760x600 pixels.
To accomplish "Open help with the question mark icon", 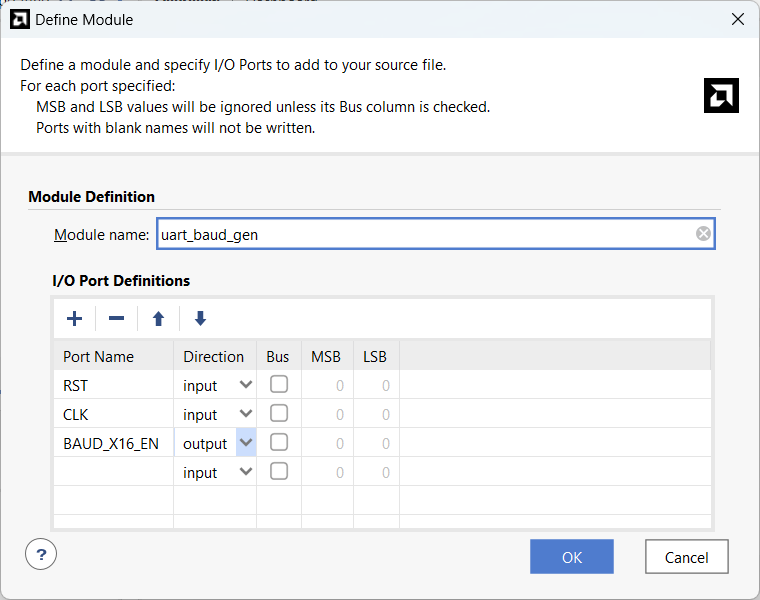I will click(x=41, y=554).
